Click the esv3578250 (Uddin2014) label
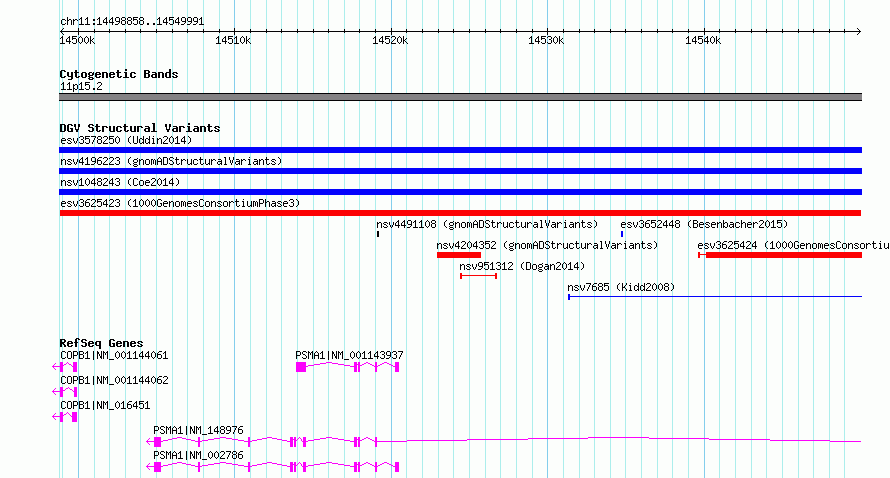 126,140
